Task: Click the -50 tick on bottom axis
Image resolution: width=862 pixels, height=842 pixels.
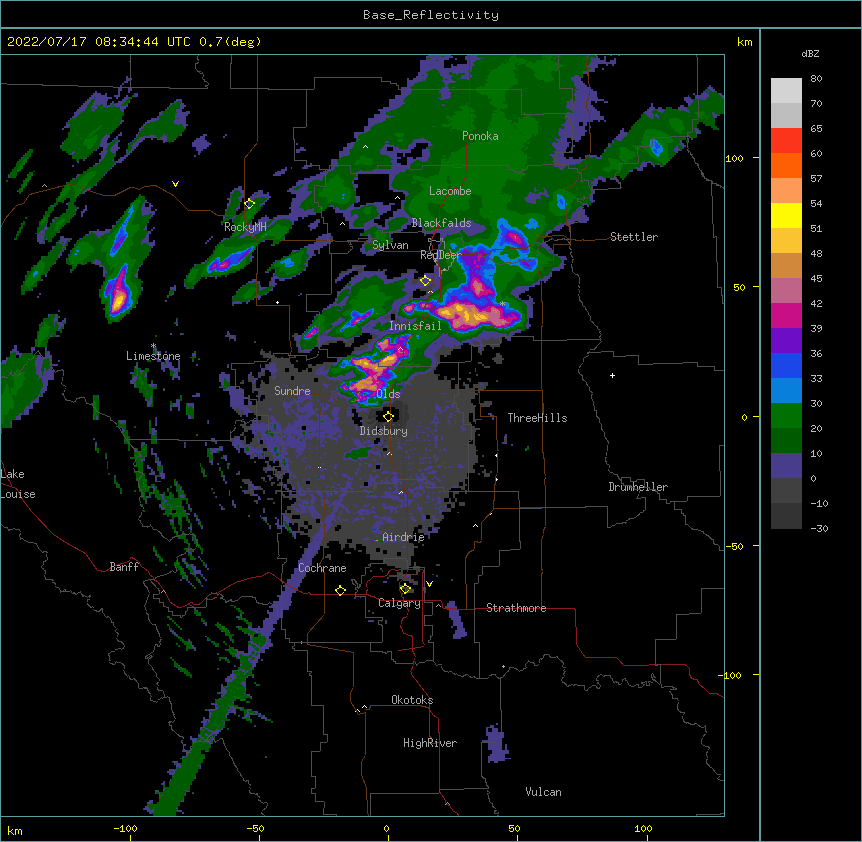Action: point(255,828)
